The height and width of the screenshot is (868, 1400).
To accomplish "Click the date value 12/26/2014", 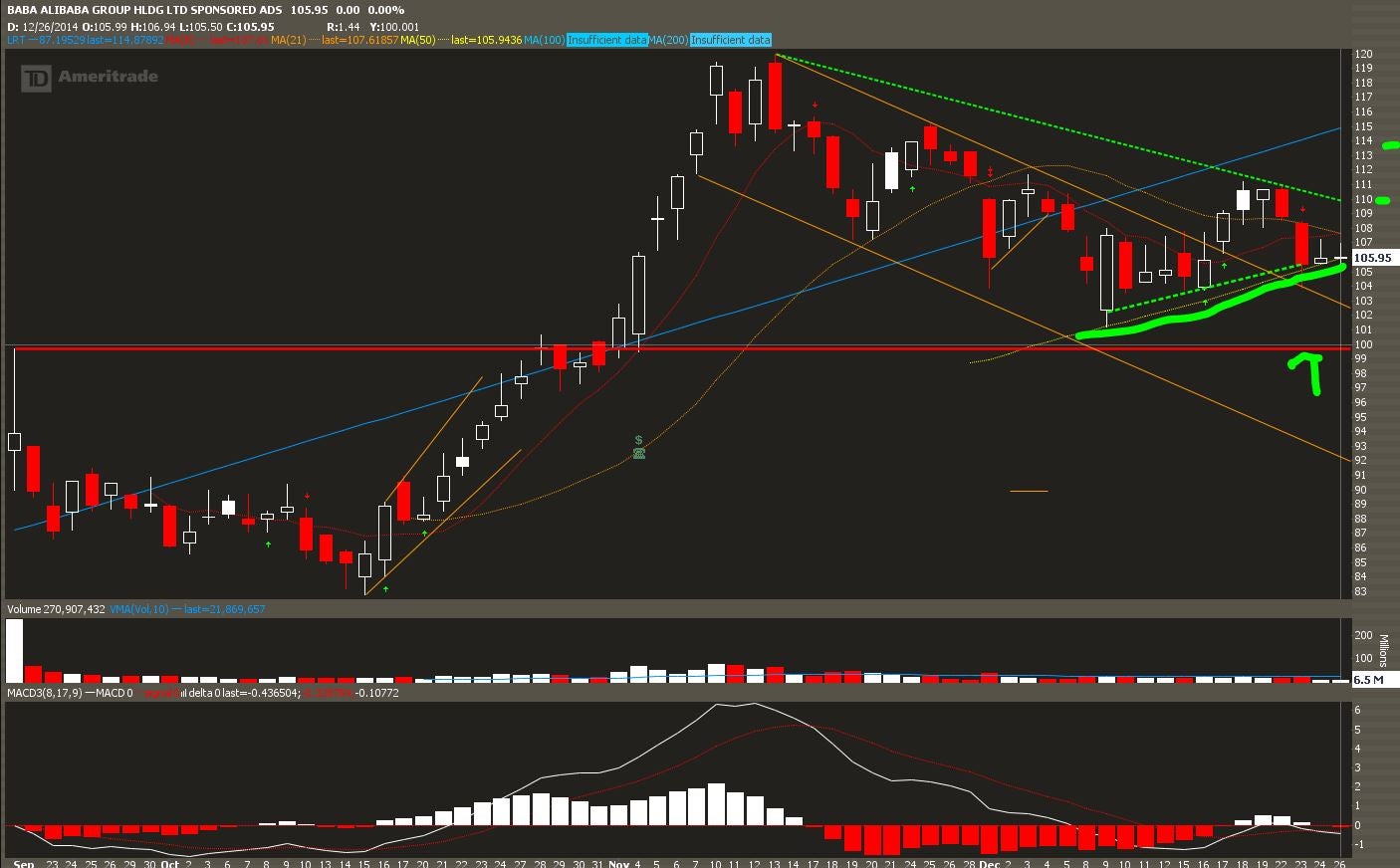I will [x=50, y=27].
